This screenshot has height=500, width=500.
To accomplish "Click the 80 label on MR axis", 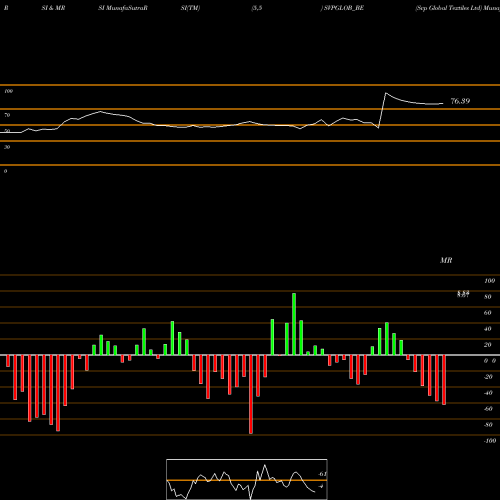I will click(x=488, y=297).
